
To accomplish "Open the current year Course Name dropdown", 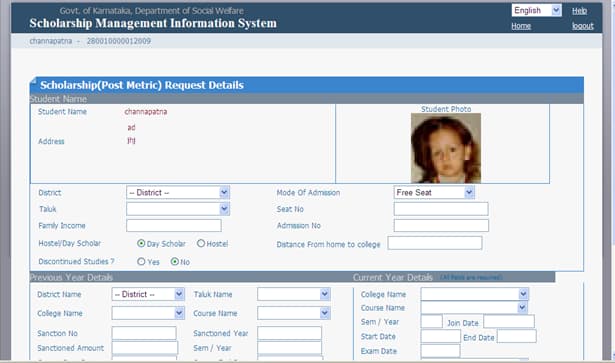I will pyautogui.click(x=474, y=307).
